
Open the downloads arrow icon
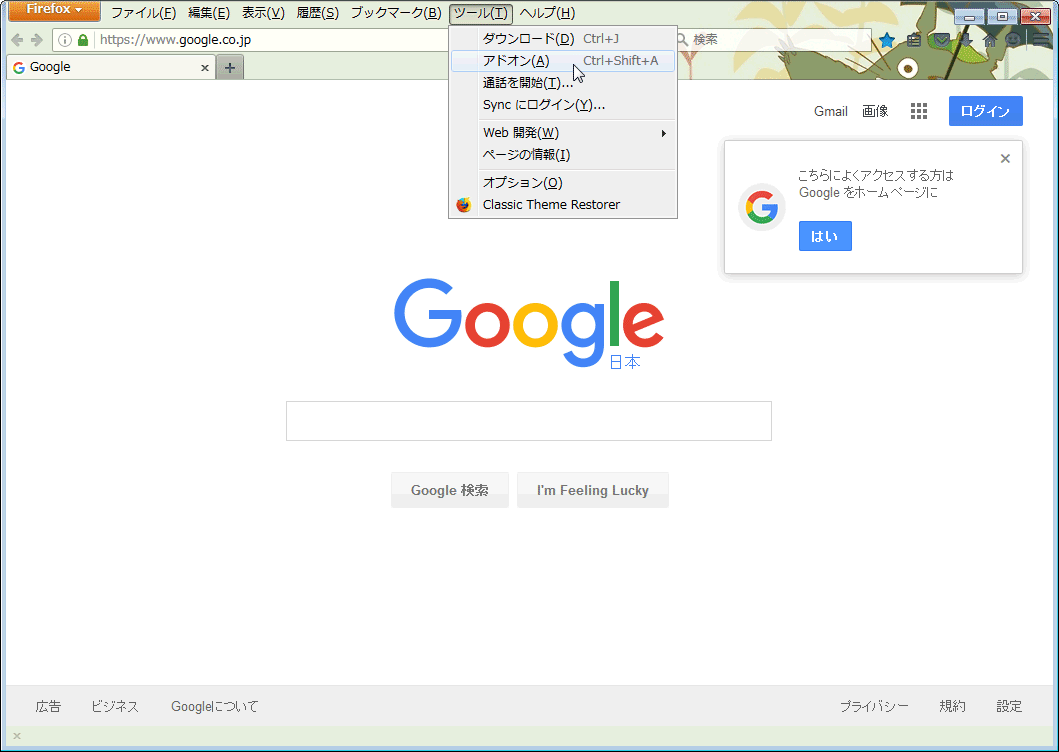[x=966, y=41]
